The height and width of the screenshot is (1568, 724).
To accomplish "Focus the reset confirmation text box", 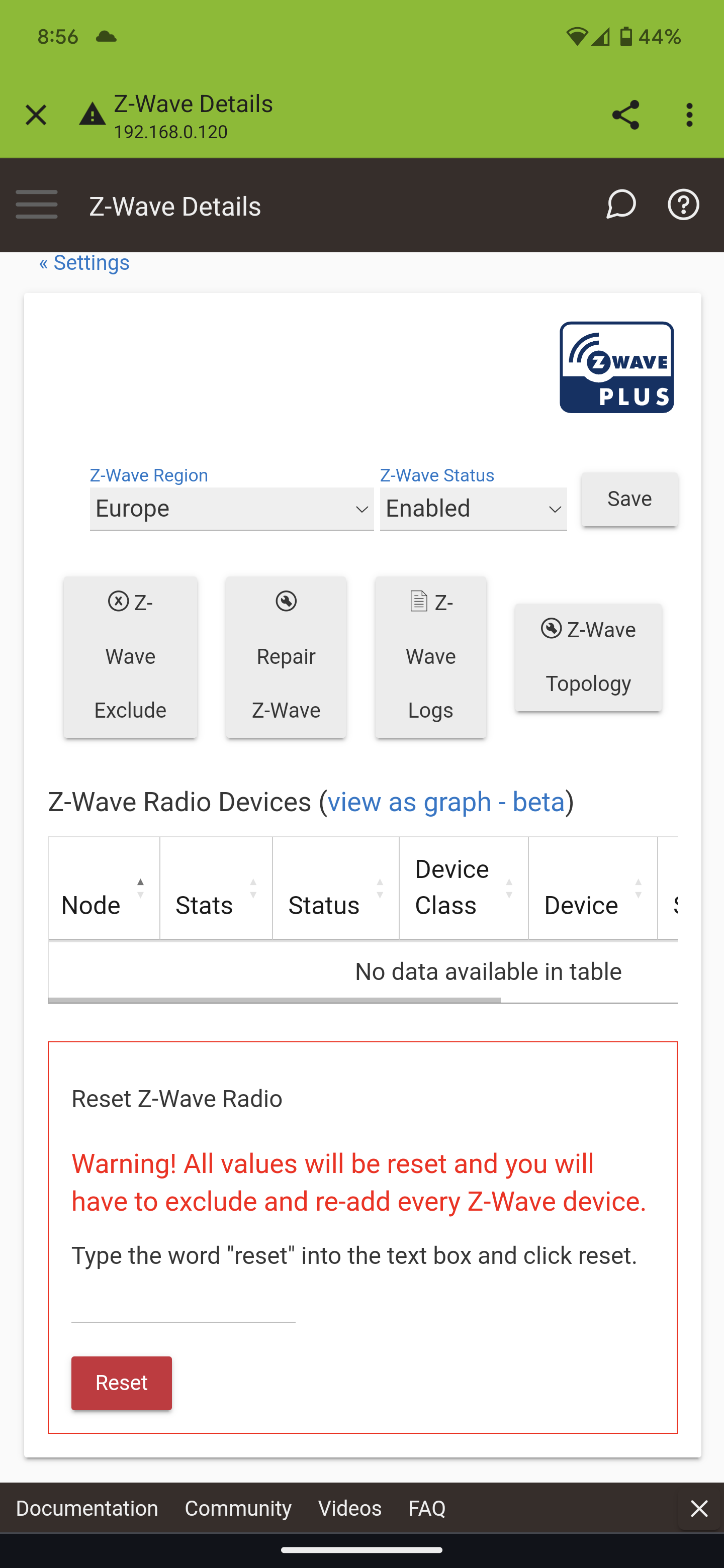I will click(x=184, y=1309).
